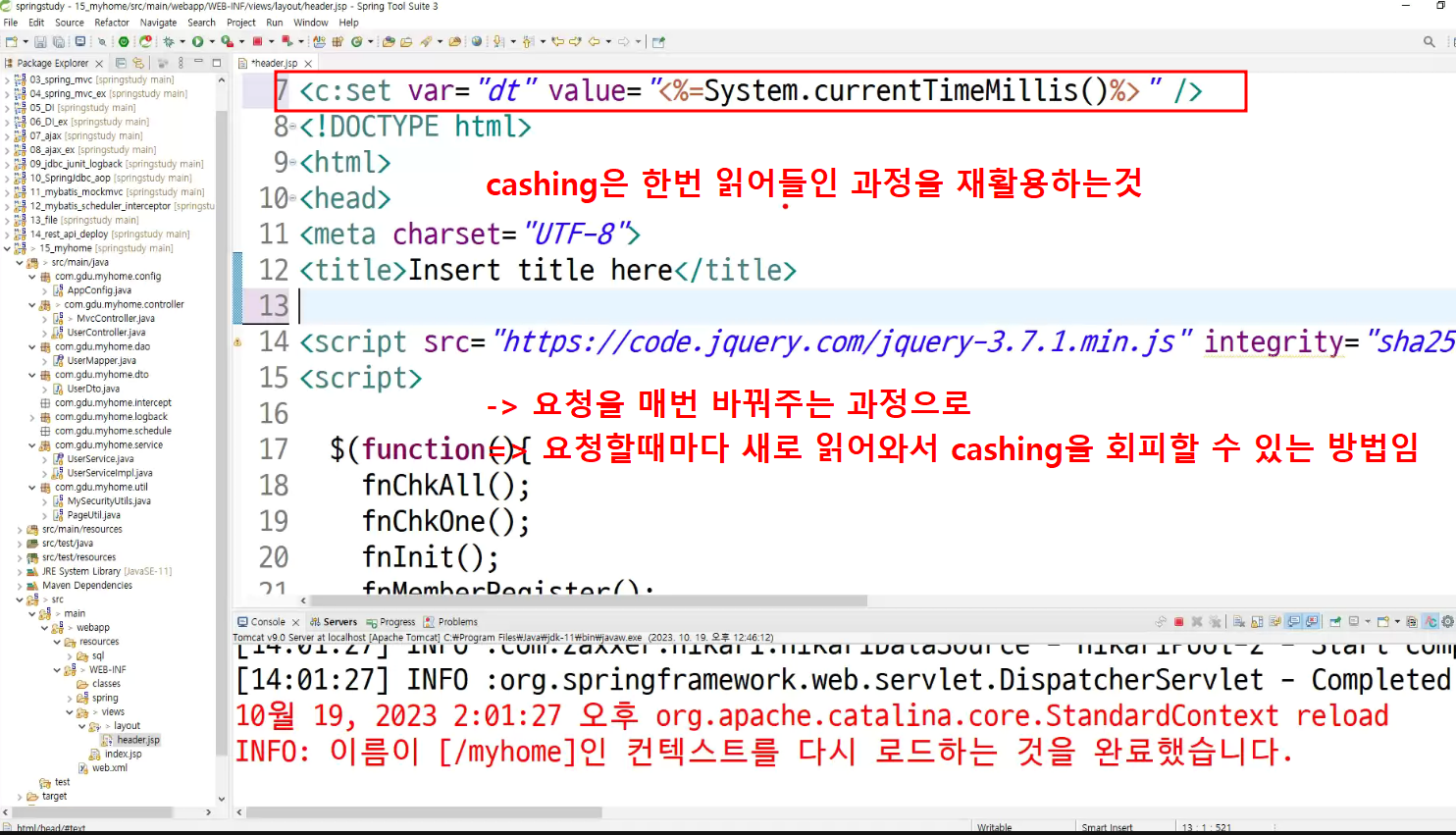Viewport: 1456px width, 835px height.
Task: Select index.jsp in the views folder
Action: 123,754
